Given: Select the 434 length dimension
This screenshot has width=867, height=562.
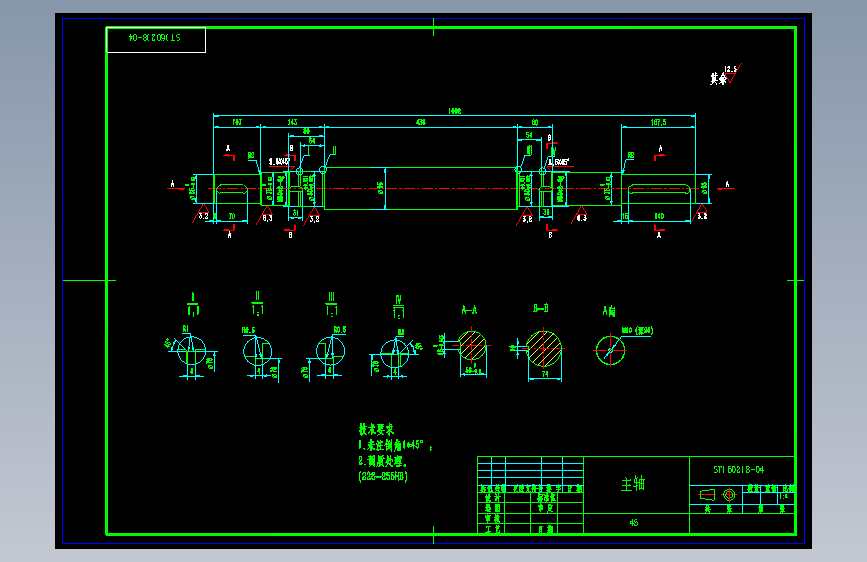Looking at the screenshot, I should (x=421, y=122).
